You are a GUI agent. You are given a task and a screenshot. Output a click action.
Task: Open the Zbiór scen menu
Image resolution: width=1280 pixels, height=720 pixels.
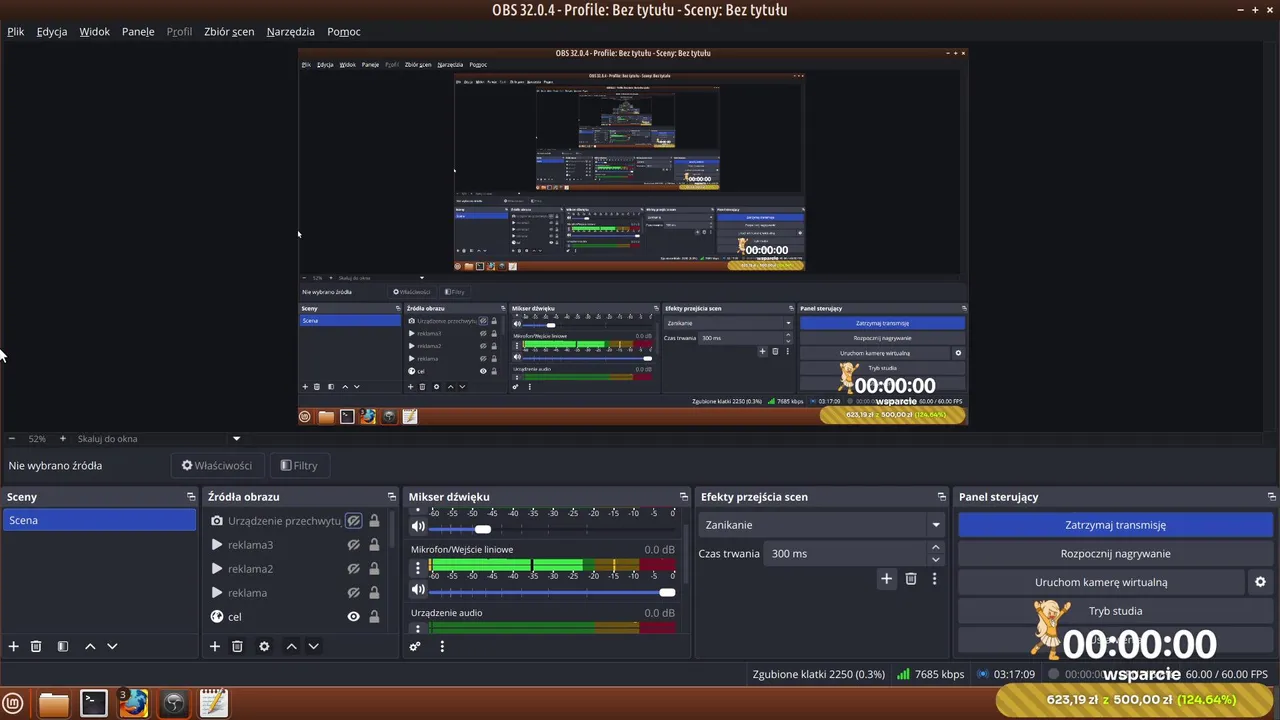click(x=229, y=32)
